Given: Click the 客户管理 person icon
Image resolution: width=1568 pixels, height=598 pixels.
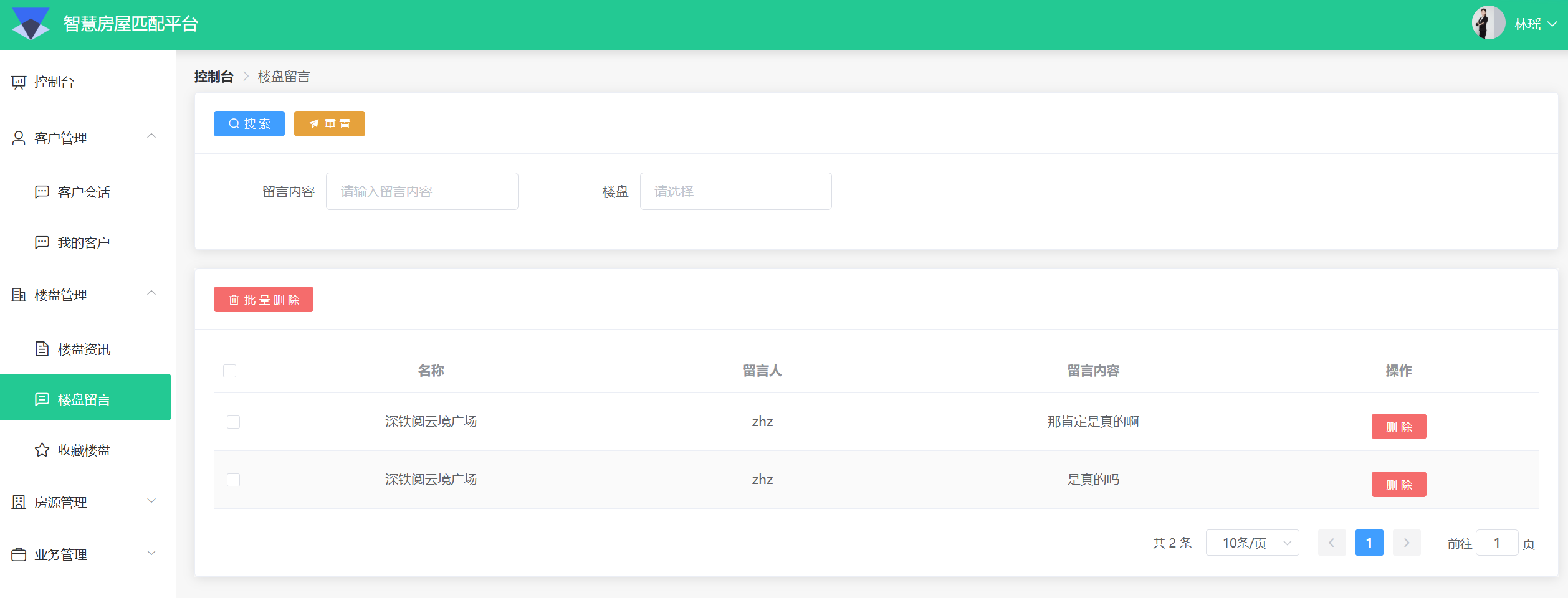Looking at the screenshot, I should click(19, 138).
